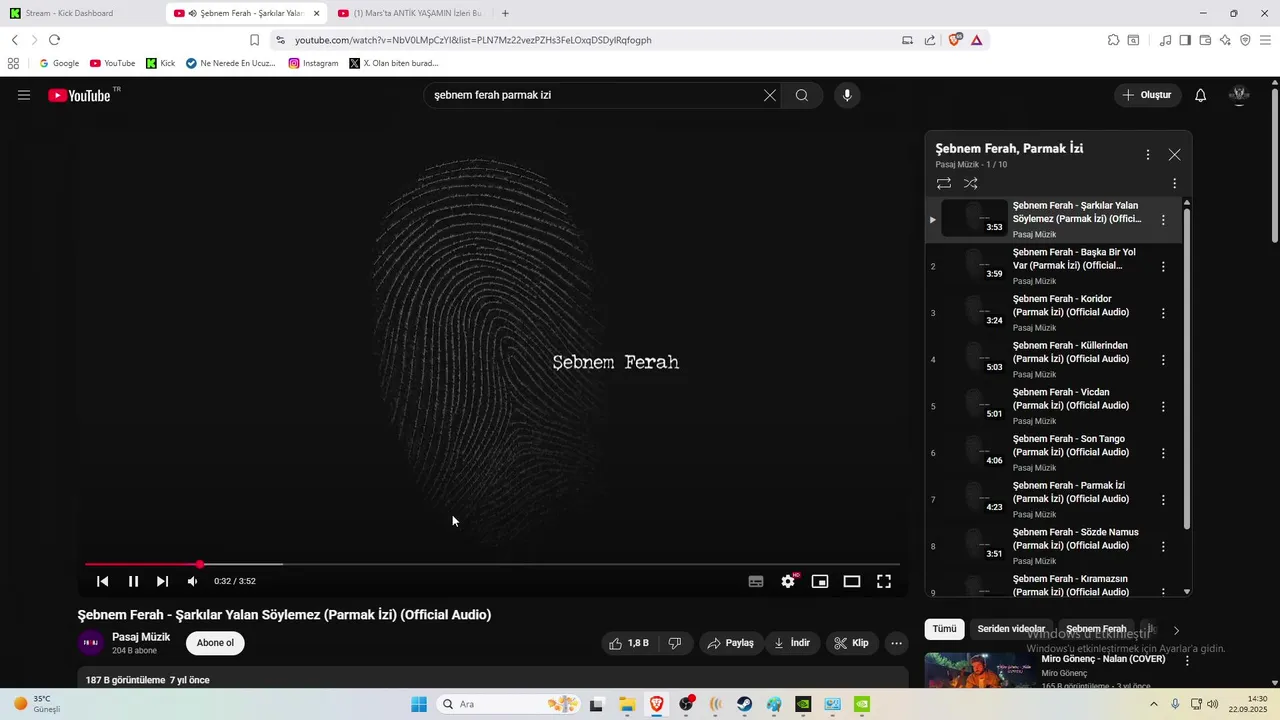The image size is (1280, 720).
Task: Switch to theater mode
Action: tap(852, 581)
